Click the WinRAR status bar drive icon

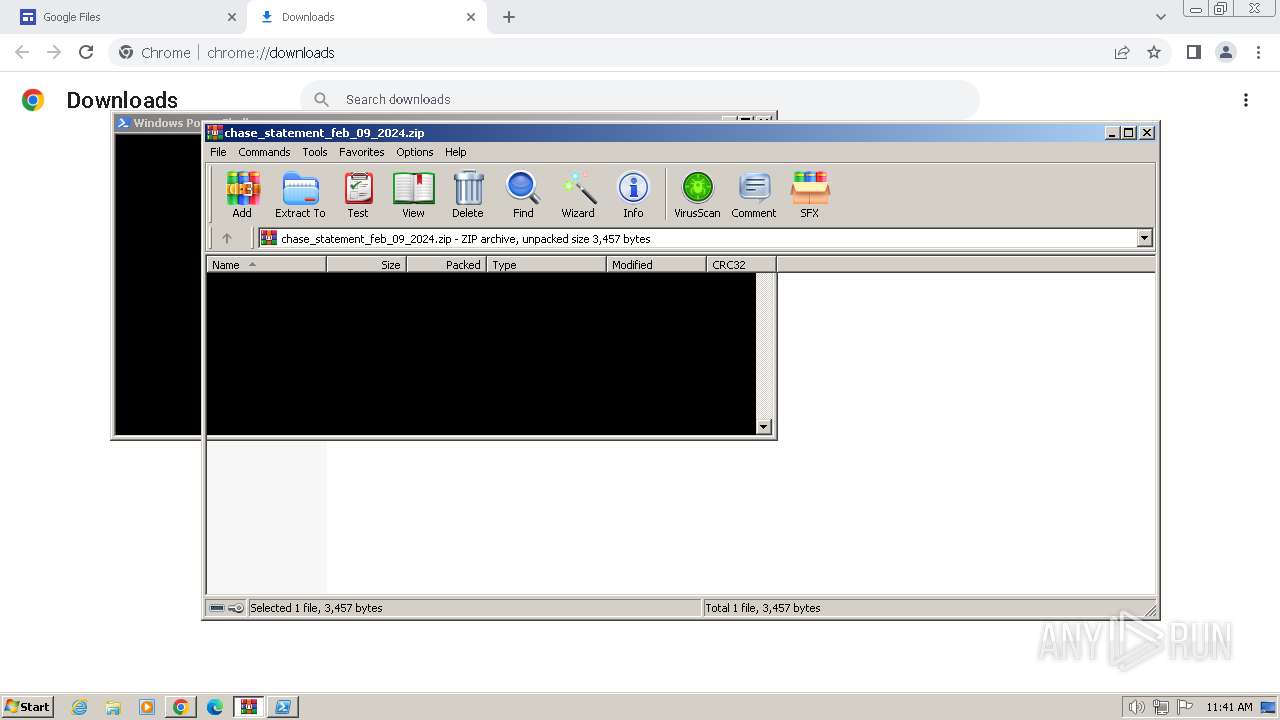point(217,608)
